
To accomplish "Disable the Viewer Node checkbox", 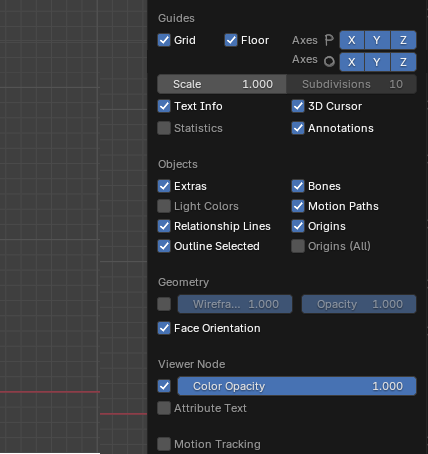I will pyautogui.click(x=164, y=386).
